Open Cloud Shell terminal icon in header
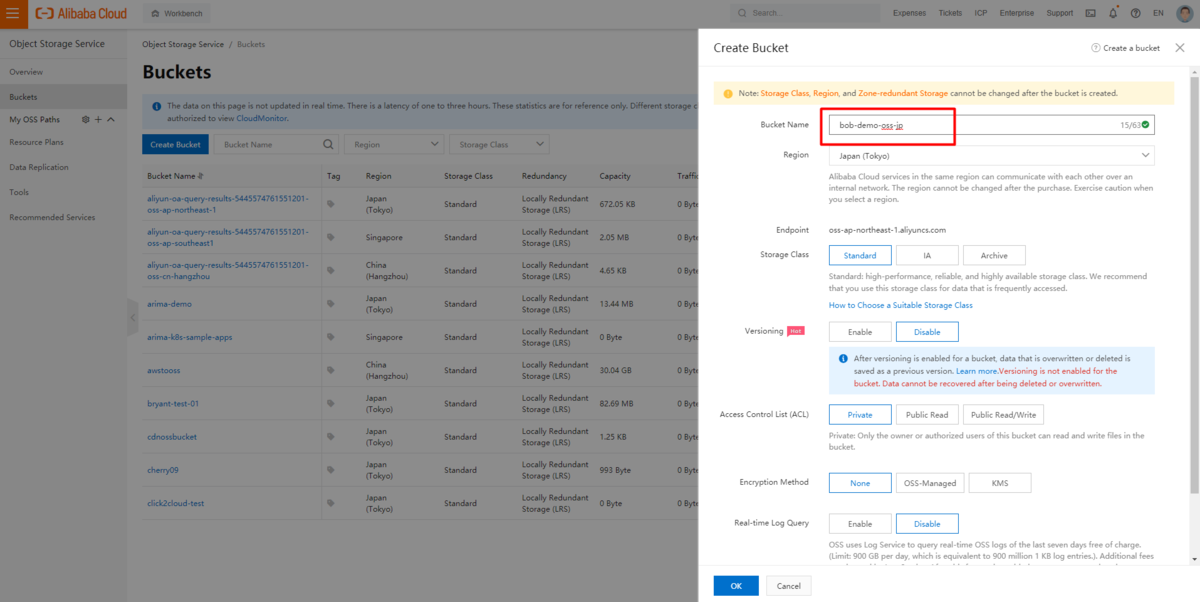Image resolution: width=1200 pixels, height=602 pixels. coord(1091,13)
